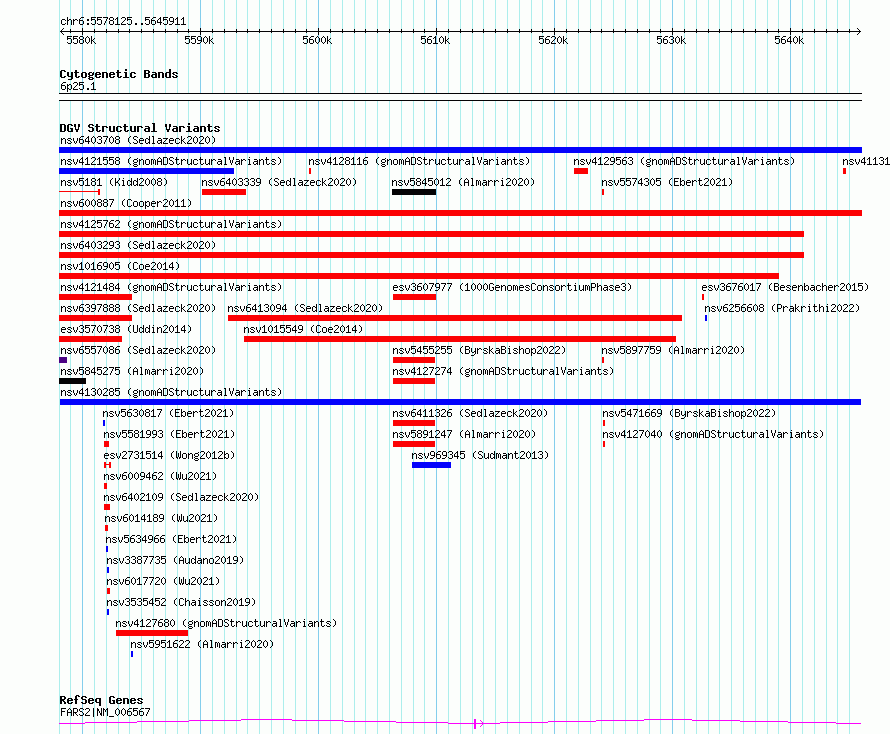Open nsv4130285 gnomAD variant label

(x=171, y=392)
